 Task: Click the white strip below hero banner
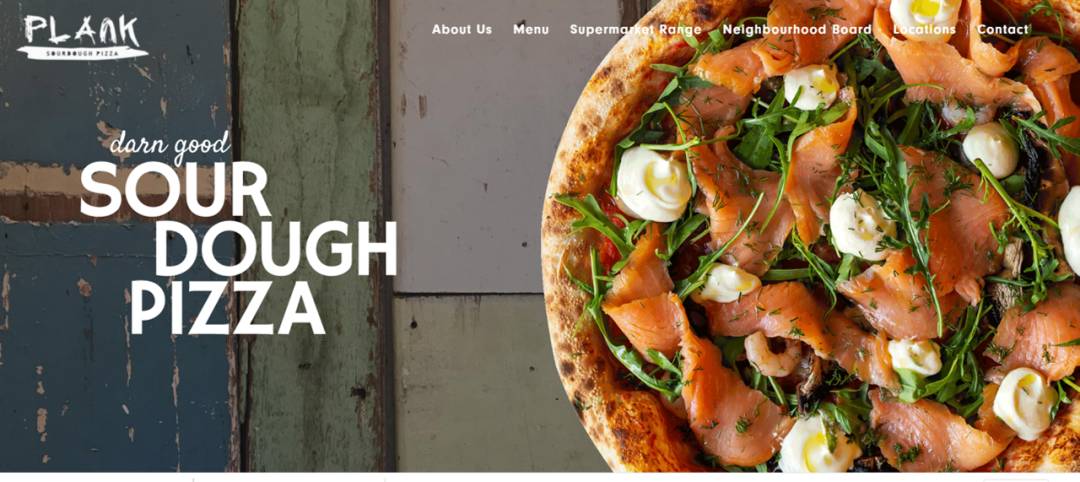pyautogui.click(x=540, y=477)
